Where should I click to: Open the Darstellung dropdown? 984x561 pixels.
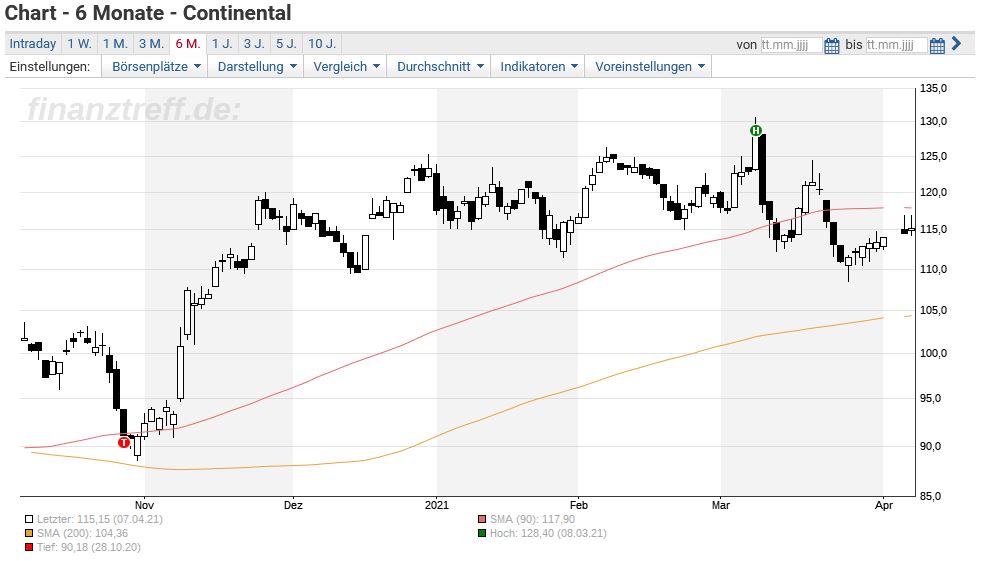[x=257, y=67]
